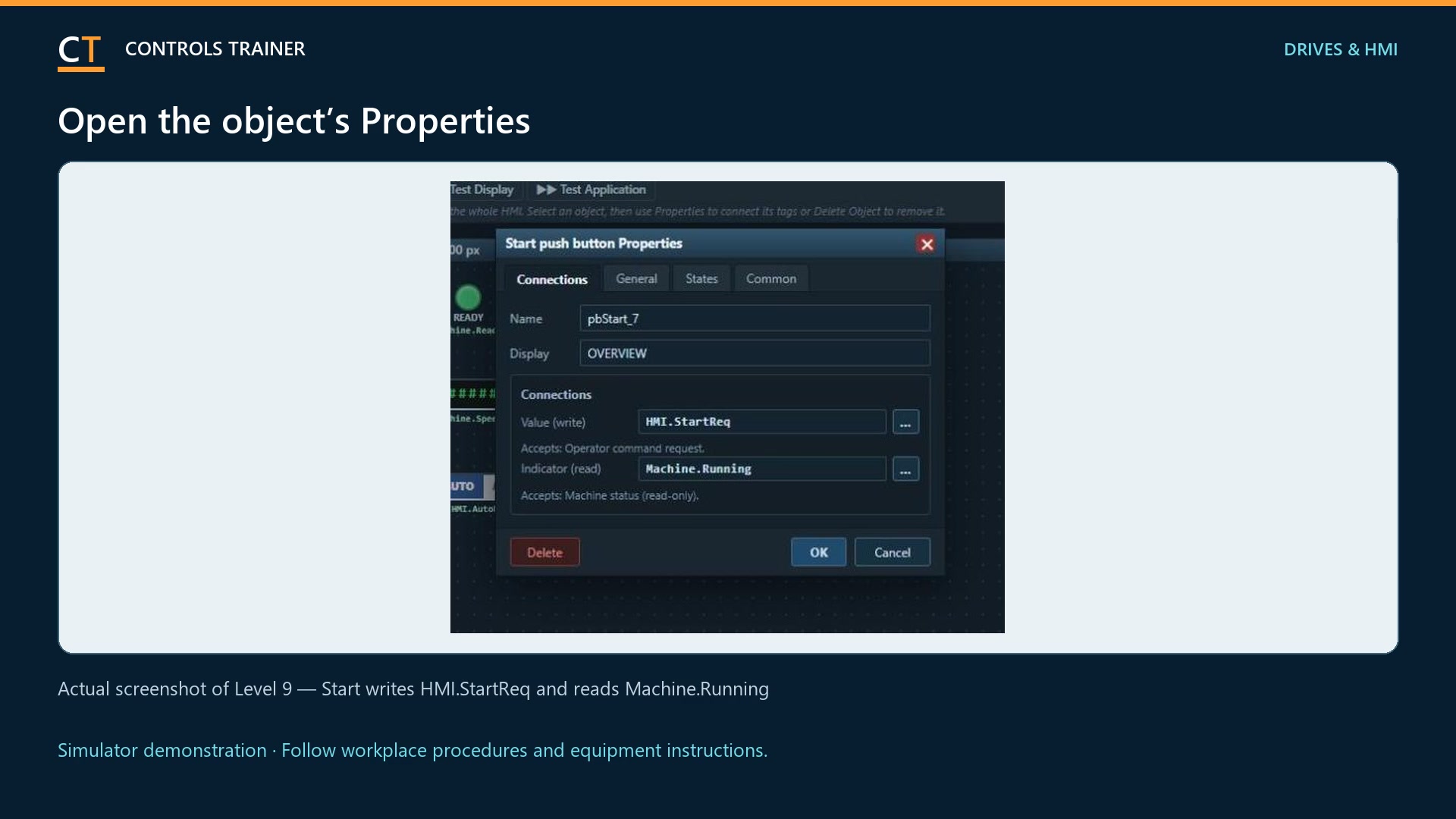Viewport: 1456px width, 819px height.
Task: Confirm the dialog with OK
Action: [818, 552]
